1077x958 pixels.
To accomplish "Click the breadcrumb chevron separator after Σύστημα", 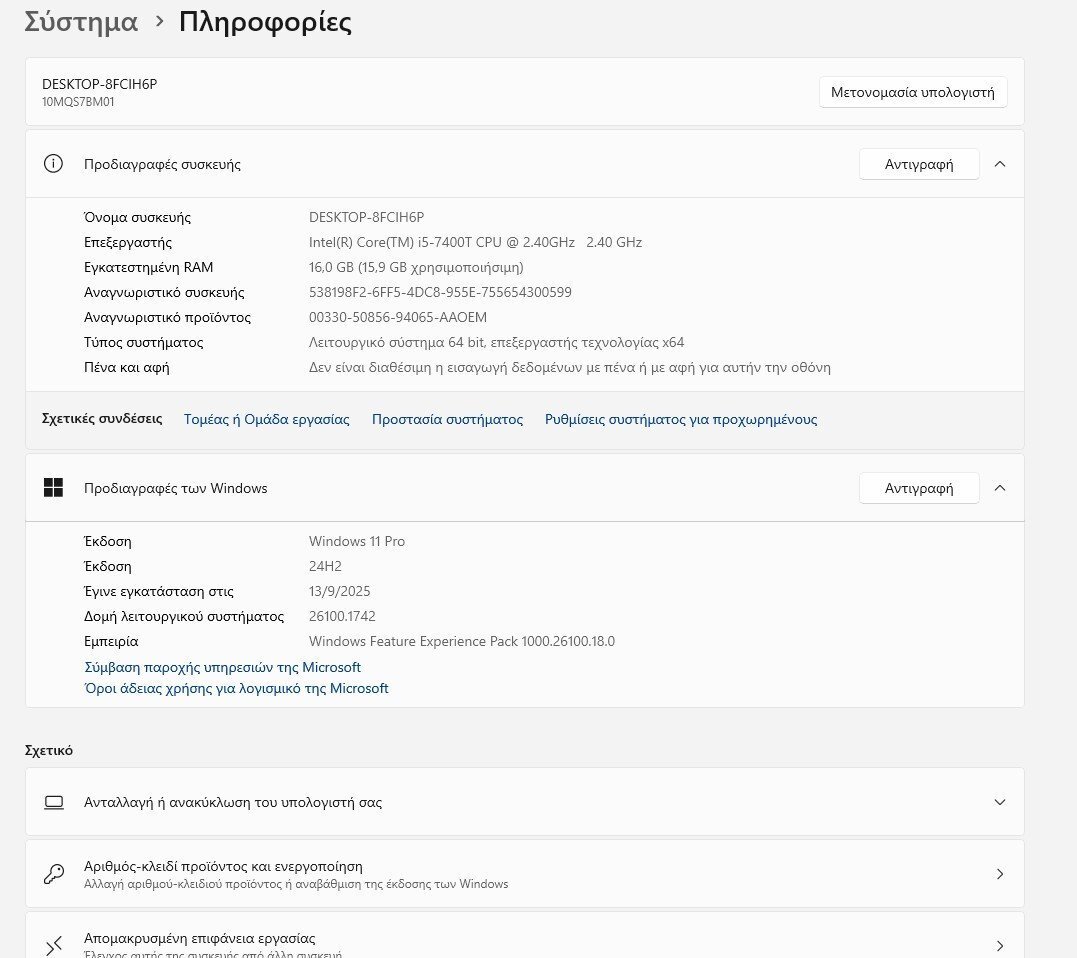I will click(x=159, y=21).
